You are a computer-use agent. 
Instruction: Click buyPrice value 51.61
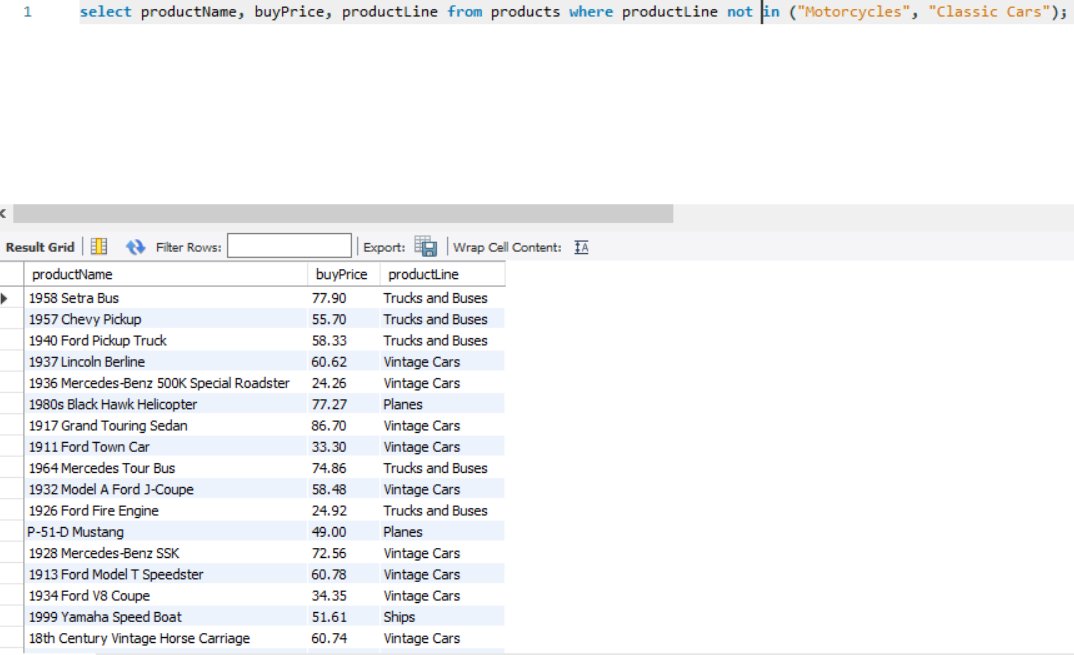pos(344,617)
